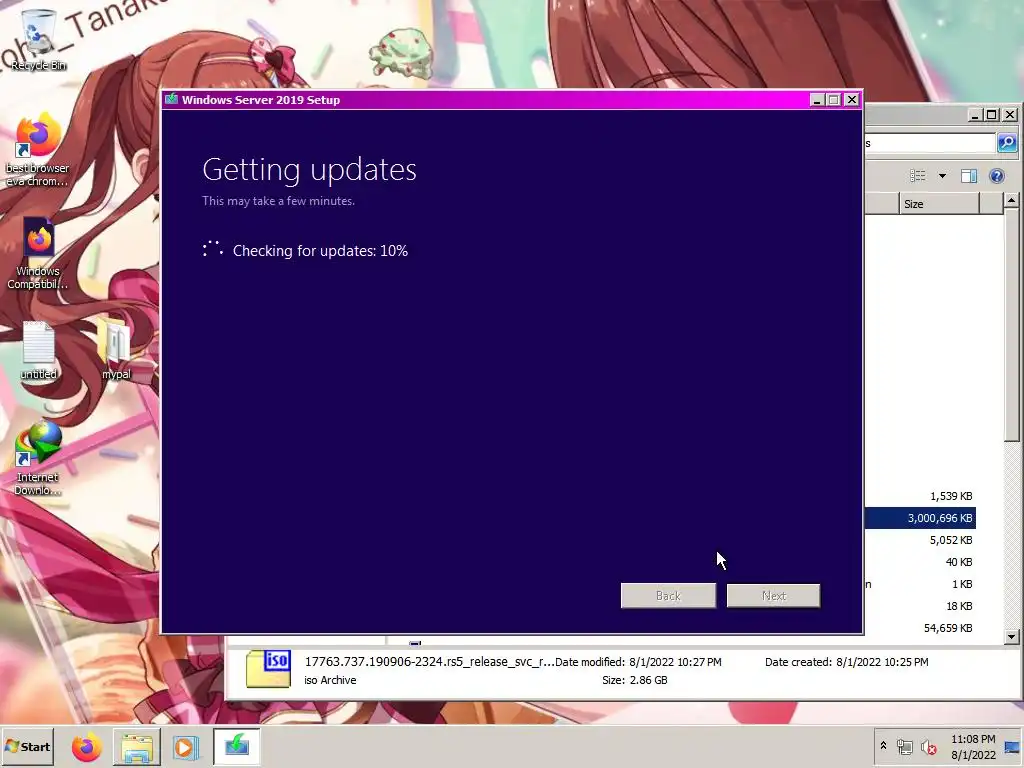Image resolution: width=1024 pixels, height=768 pixels.
Task: Click the Back button in Setup
Action: point(668,596)
